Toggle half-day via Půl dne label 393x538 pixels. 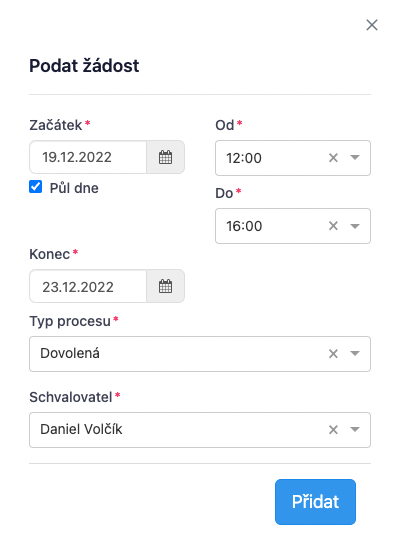(74, 188)
